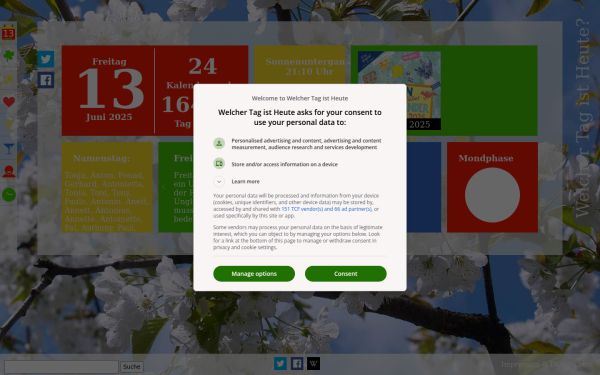The width and height of the screenshot is (600, 375).
Task: Select the calendar week number 24
Action: coord(202,66)
